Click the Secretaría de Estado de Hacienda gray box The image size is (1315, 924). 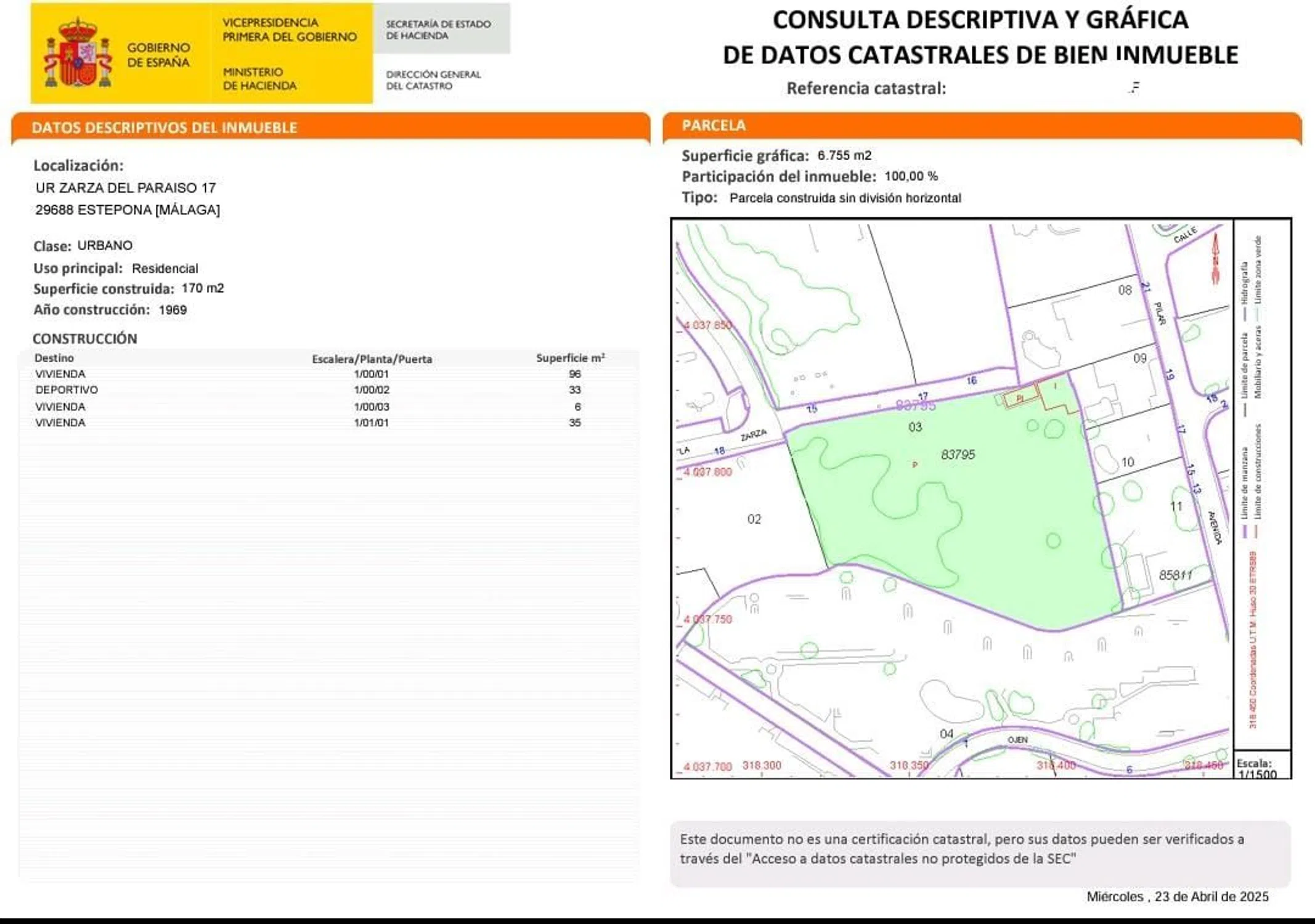click(441, 30)
